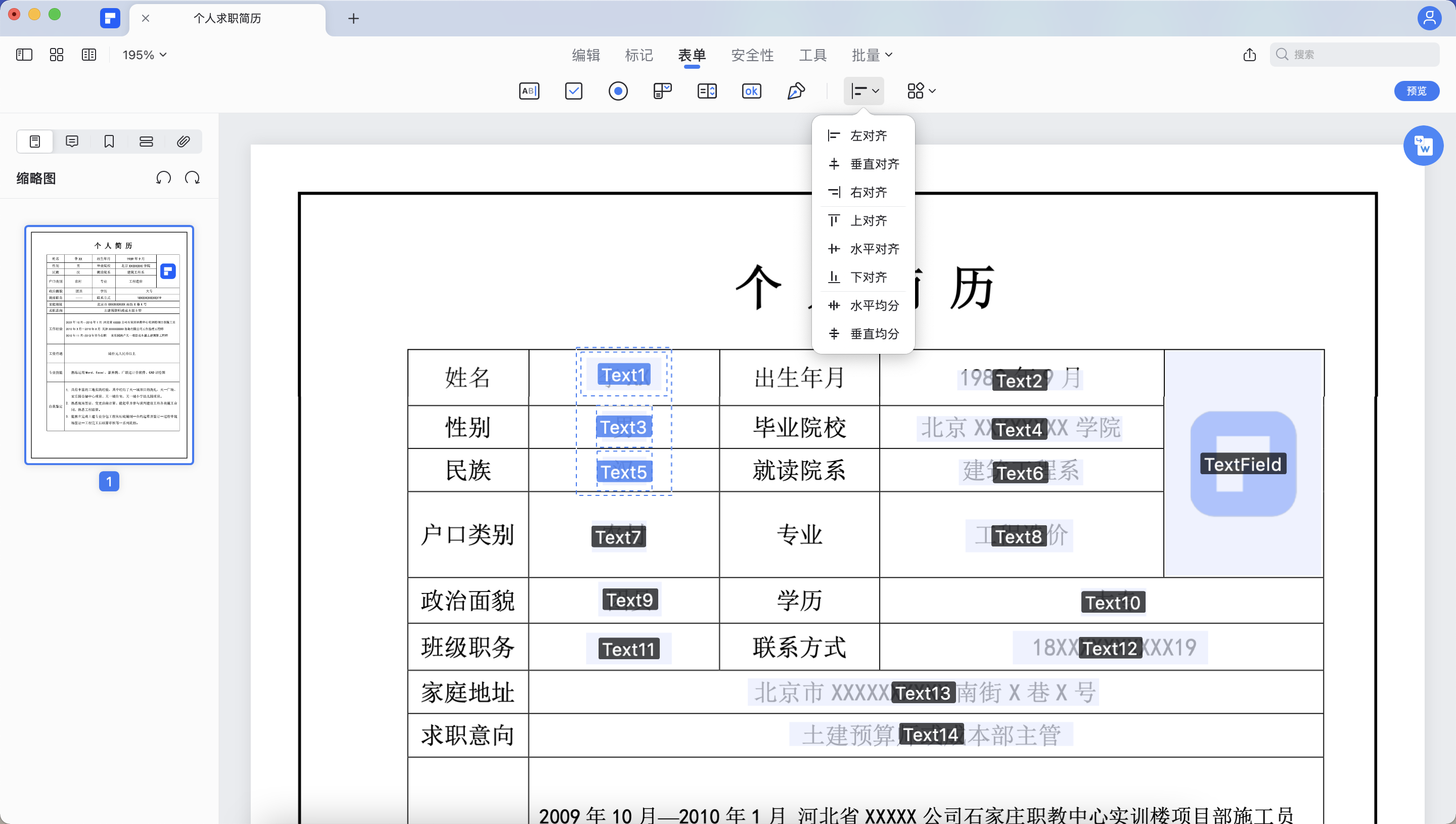
Task: Toggle the left sidebar panel
Action: pyautogui.click(x=24, y=54)
